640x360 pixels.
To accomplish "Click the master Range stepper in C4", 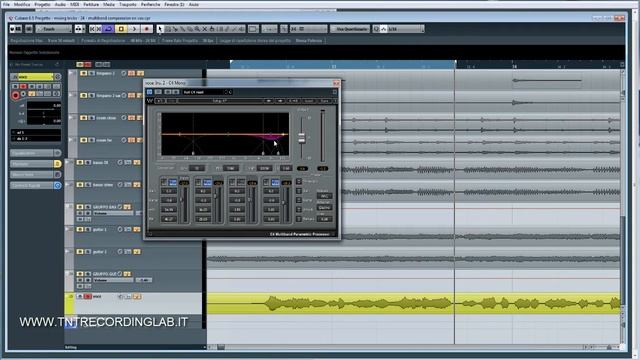I will point(299,200).
